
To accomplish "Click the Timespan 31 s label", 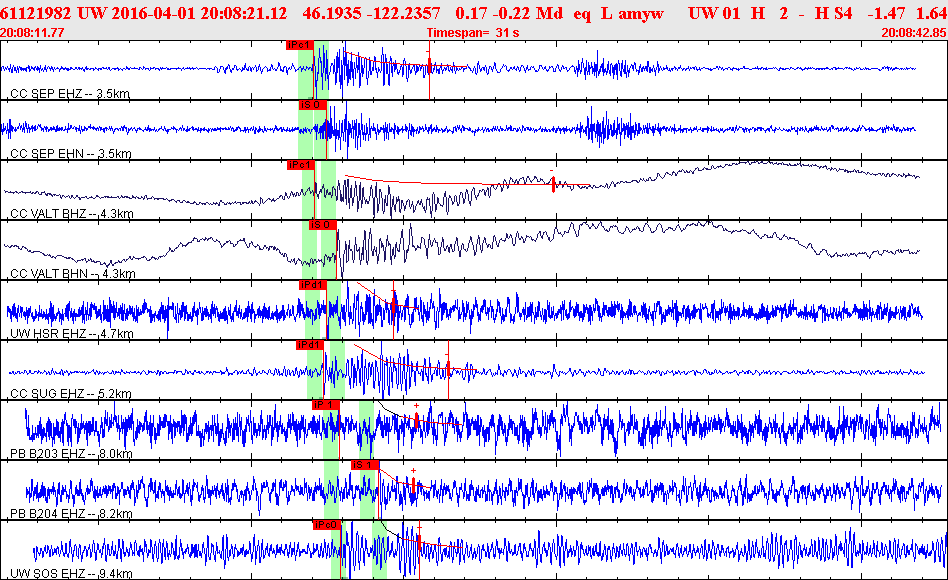I will point(473,33).
